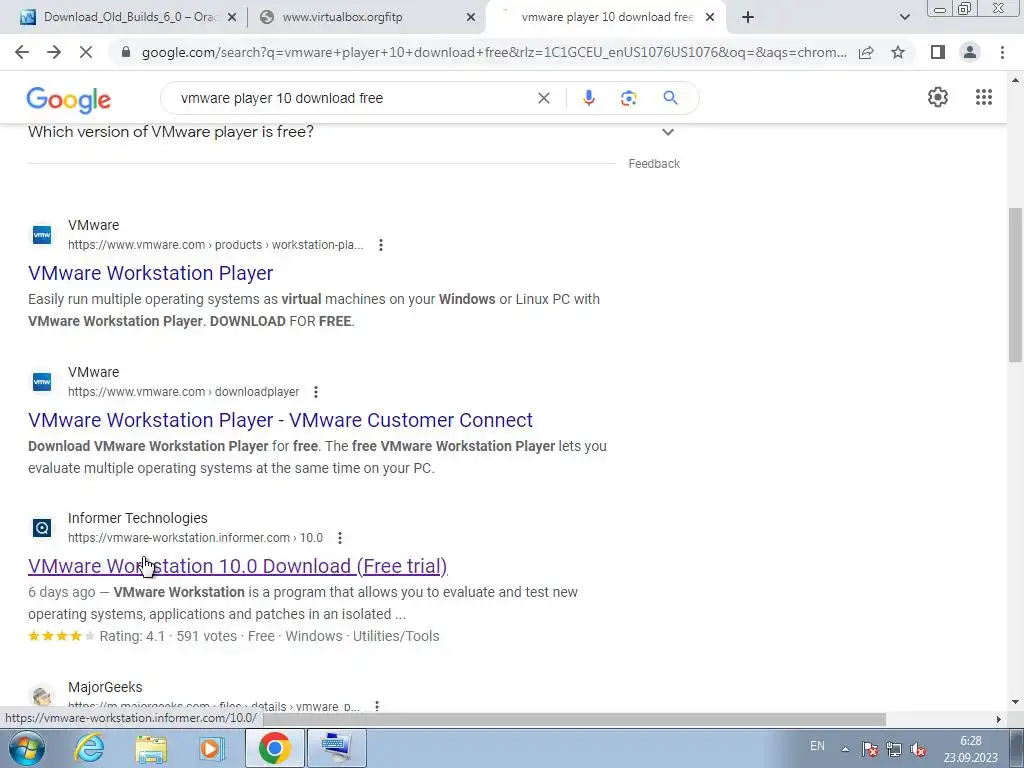1024x768 pixels.
Task: Click the Chrome address bar URL
Action: (494, 52)
